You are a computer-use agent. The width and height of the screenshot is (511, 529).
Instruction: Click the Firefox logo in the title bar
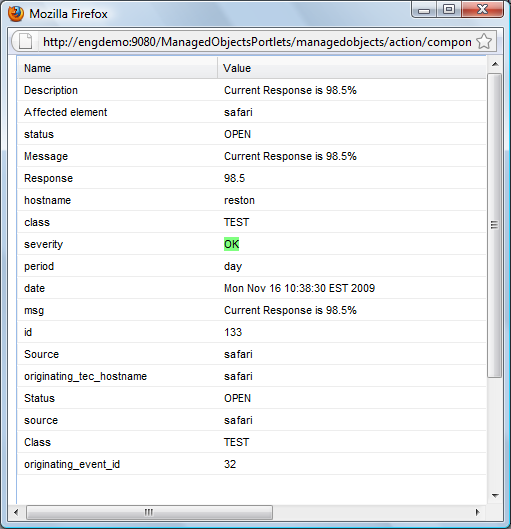point(16,14)
